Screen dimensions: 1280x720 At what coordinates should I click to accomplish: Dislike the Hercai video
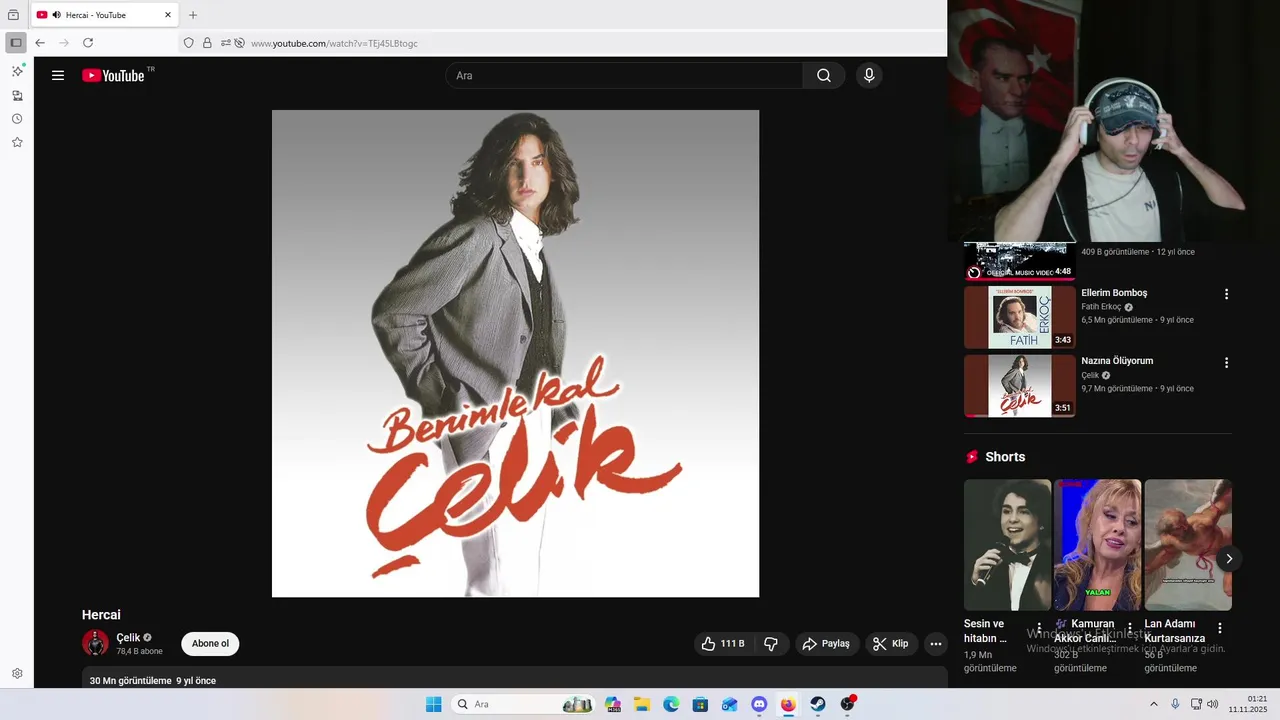771,644
